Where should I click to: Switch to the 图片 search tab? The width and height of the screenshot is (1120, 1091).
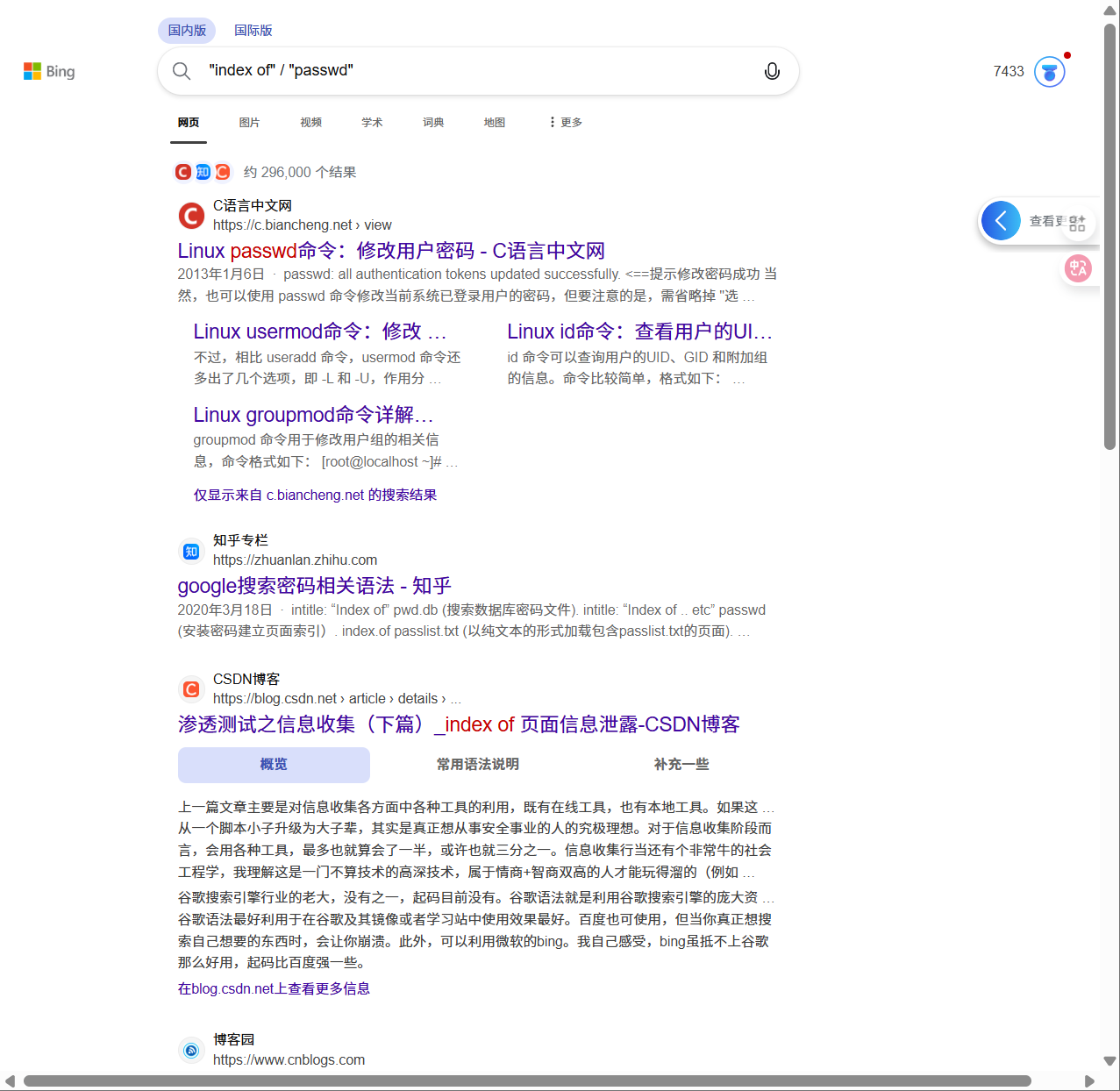tap(249, 122)
